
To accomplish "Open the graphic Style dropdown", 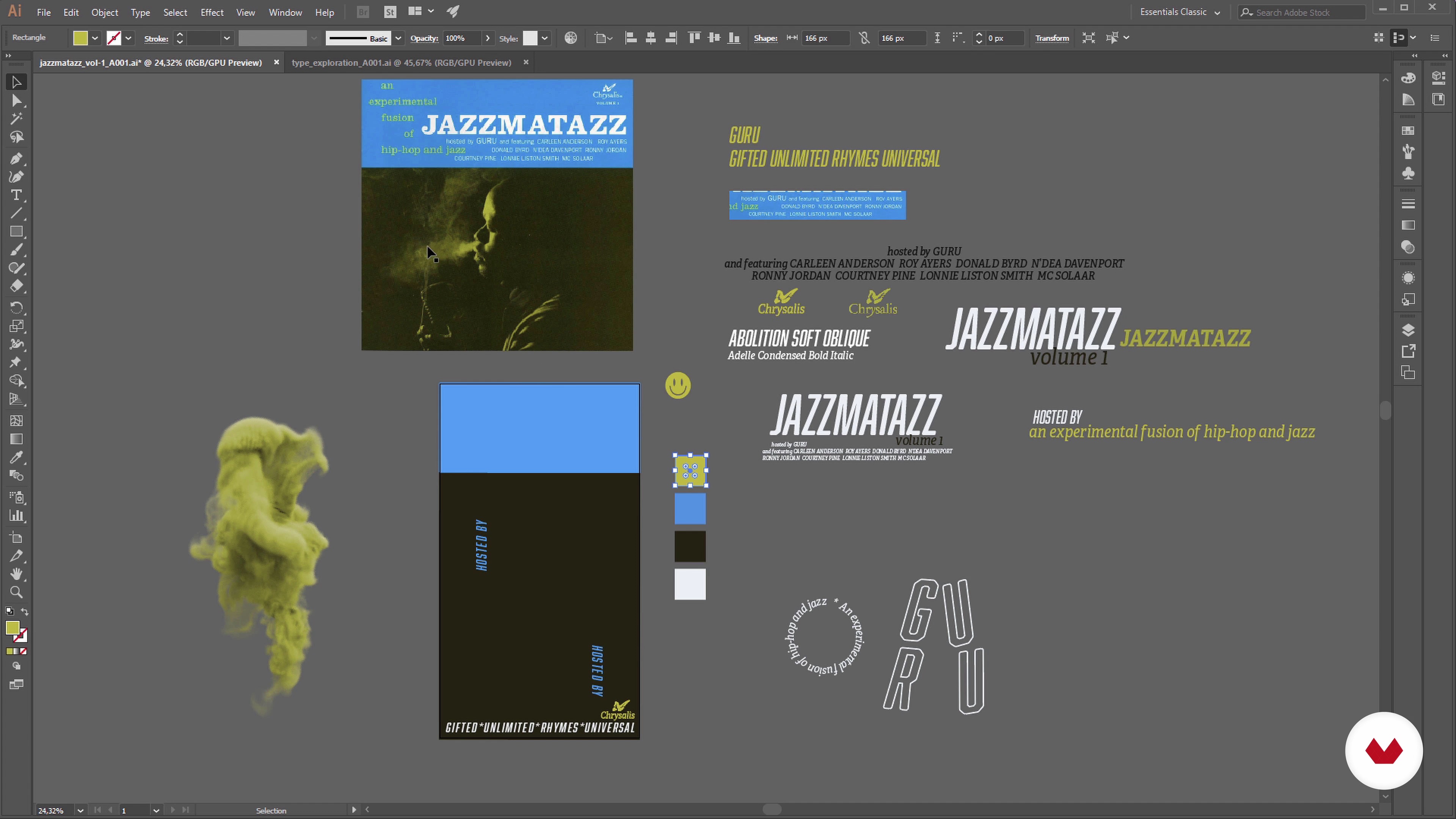I will (x=544, y=38).
